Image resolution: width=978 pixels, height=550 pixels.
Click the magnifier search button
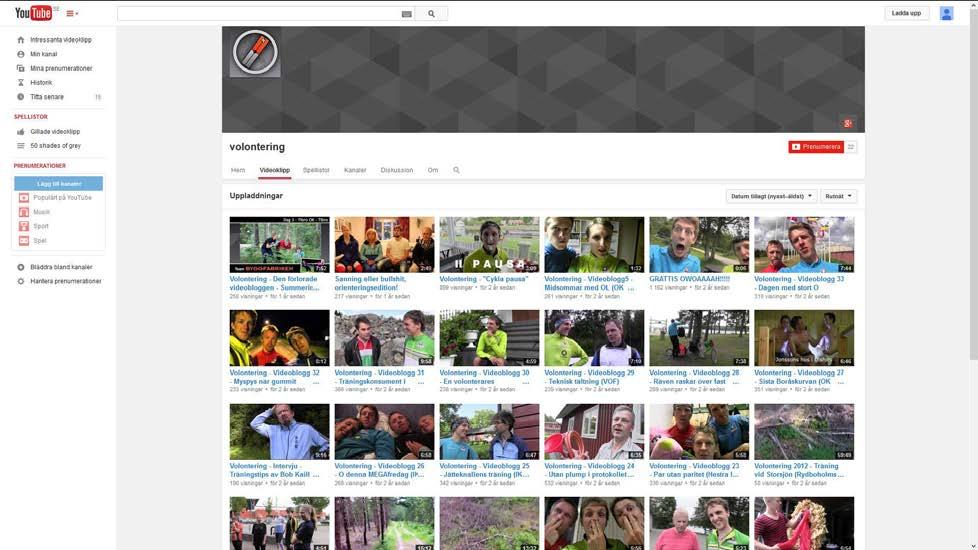coord(432,14)
